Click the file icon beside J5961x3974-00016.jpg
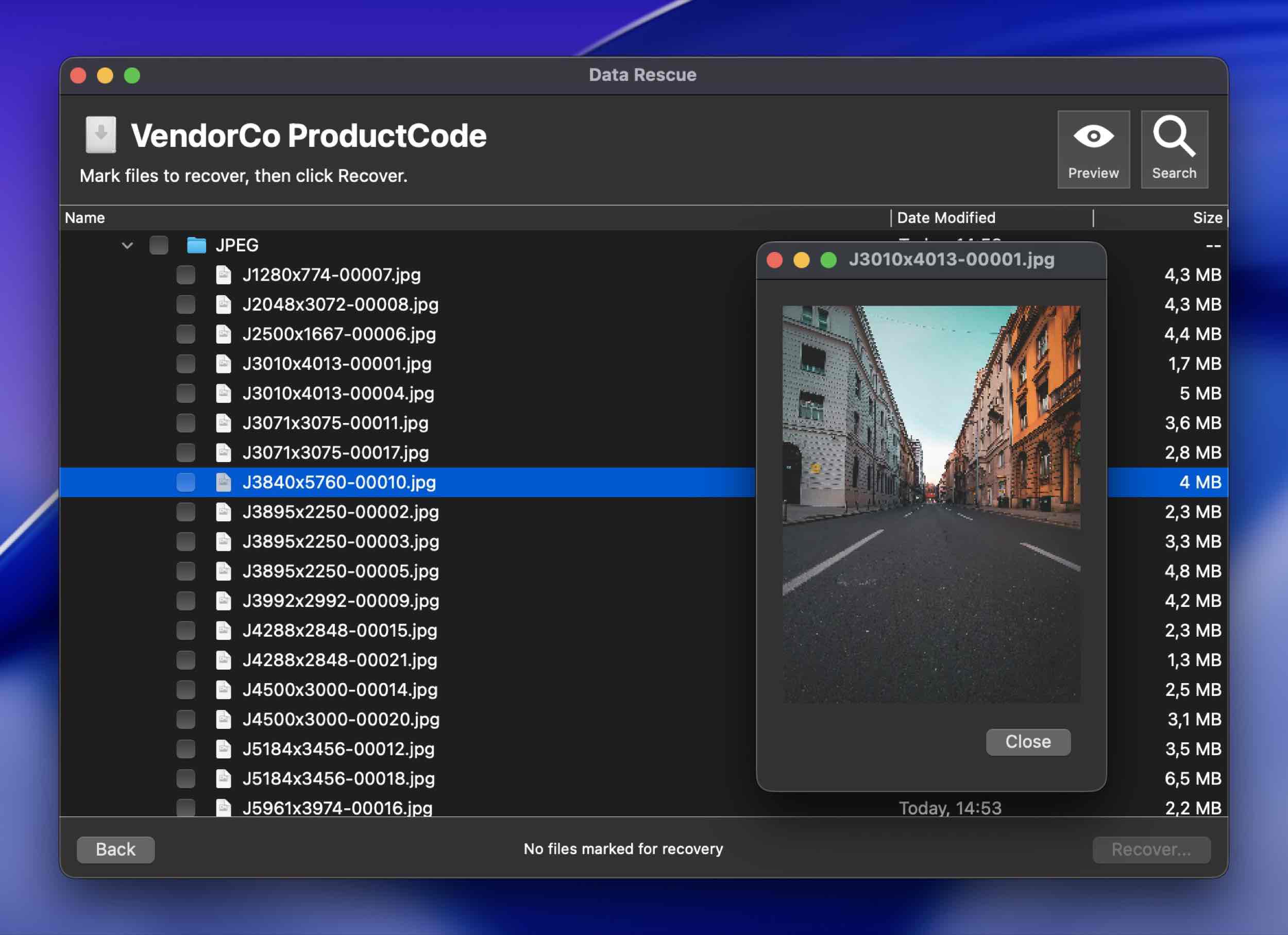 click(223, 808)
